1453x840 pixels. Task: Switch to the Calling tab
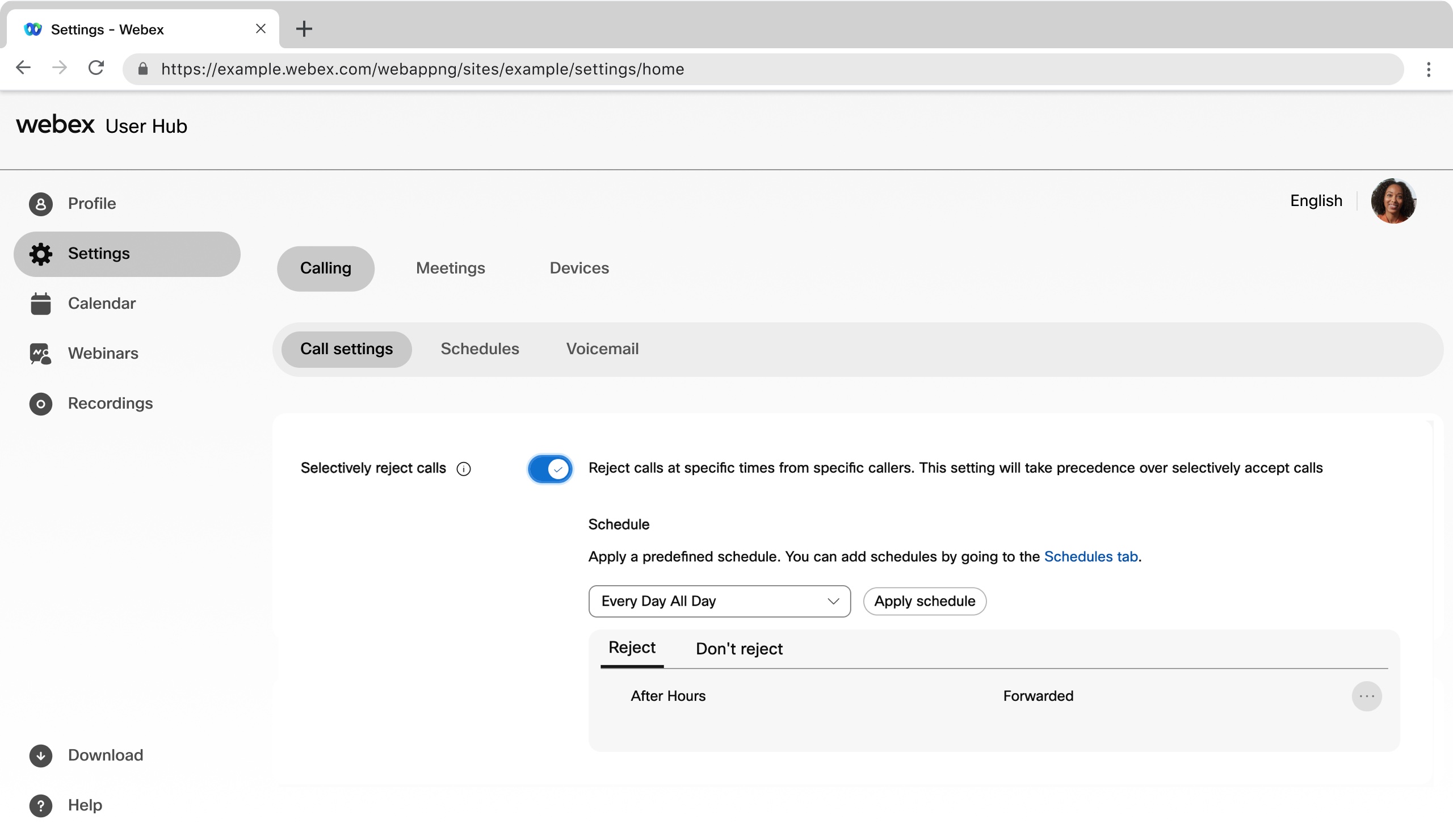click(326, 268)
